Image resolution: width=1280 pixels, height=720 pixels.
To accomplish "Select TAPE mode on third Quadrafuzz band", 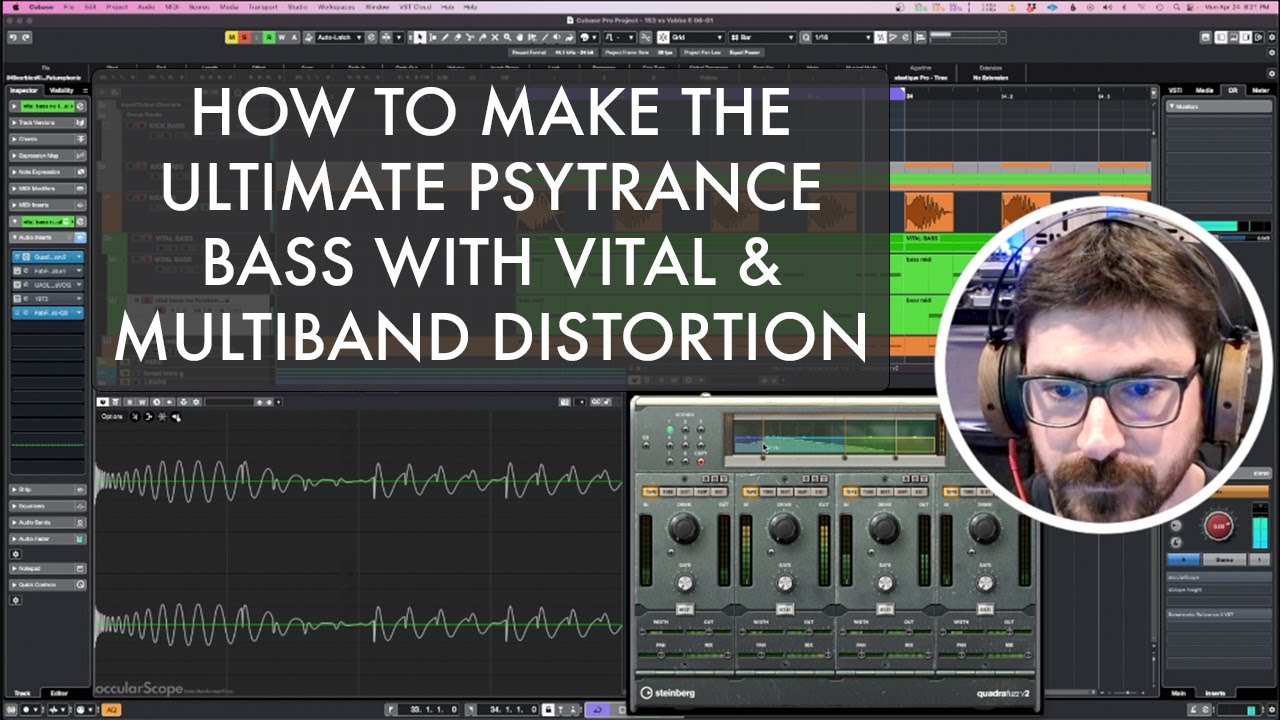I will coord(851,492).
